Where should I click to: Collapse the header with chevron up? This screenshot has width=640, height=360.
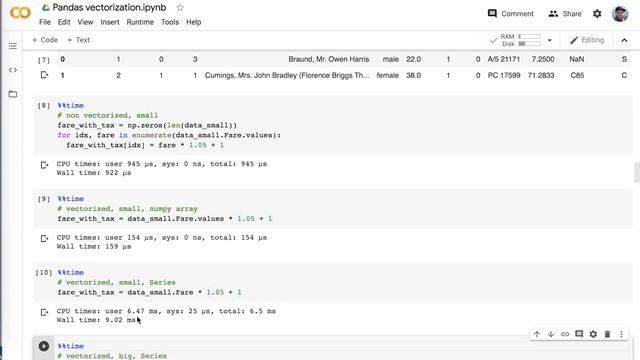click(624, 40)
